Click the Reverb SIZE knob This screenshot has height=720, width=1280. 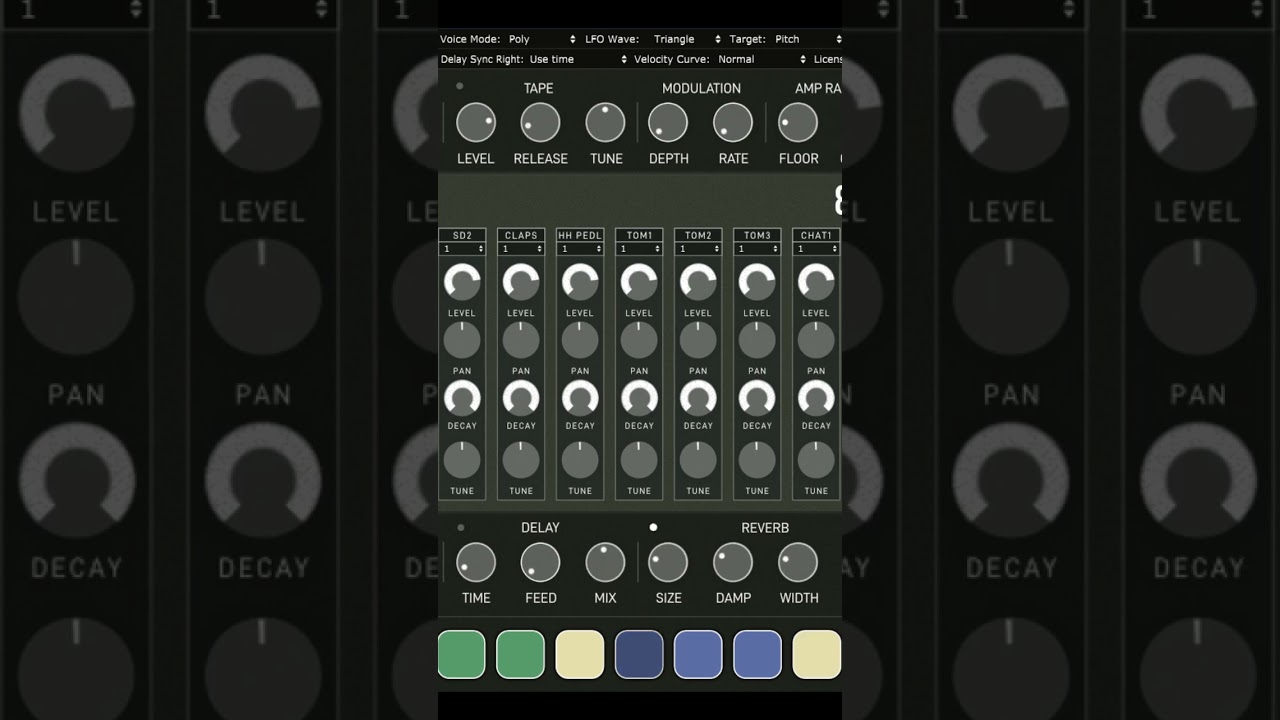(668, 563)
